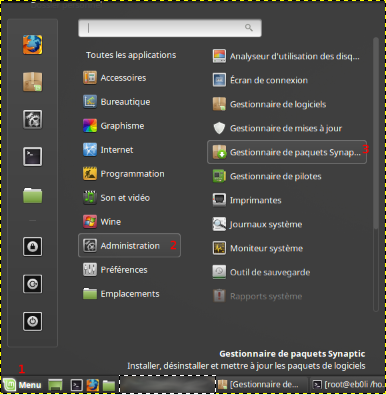Open System Settings icon in favorites sidebar
This screenshot has height=395, width=386.
pyautogui.click(x=32, y=119)
